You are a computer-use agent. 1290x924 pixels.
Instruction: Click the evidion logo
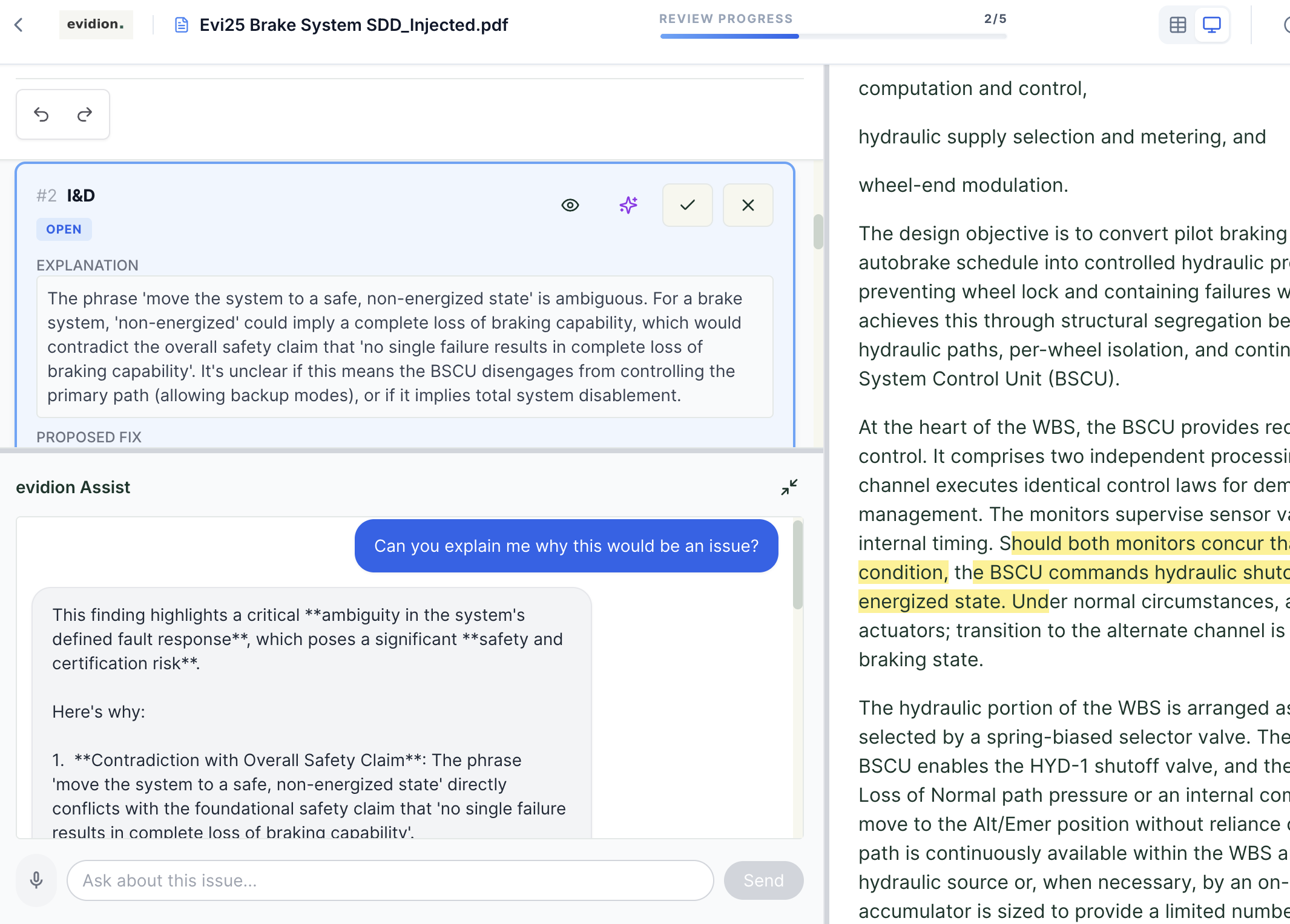point(96,24)
